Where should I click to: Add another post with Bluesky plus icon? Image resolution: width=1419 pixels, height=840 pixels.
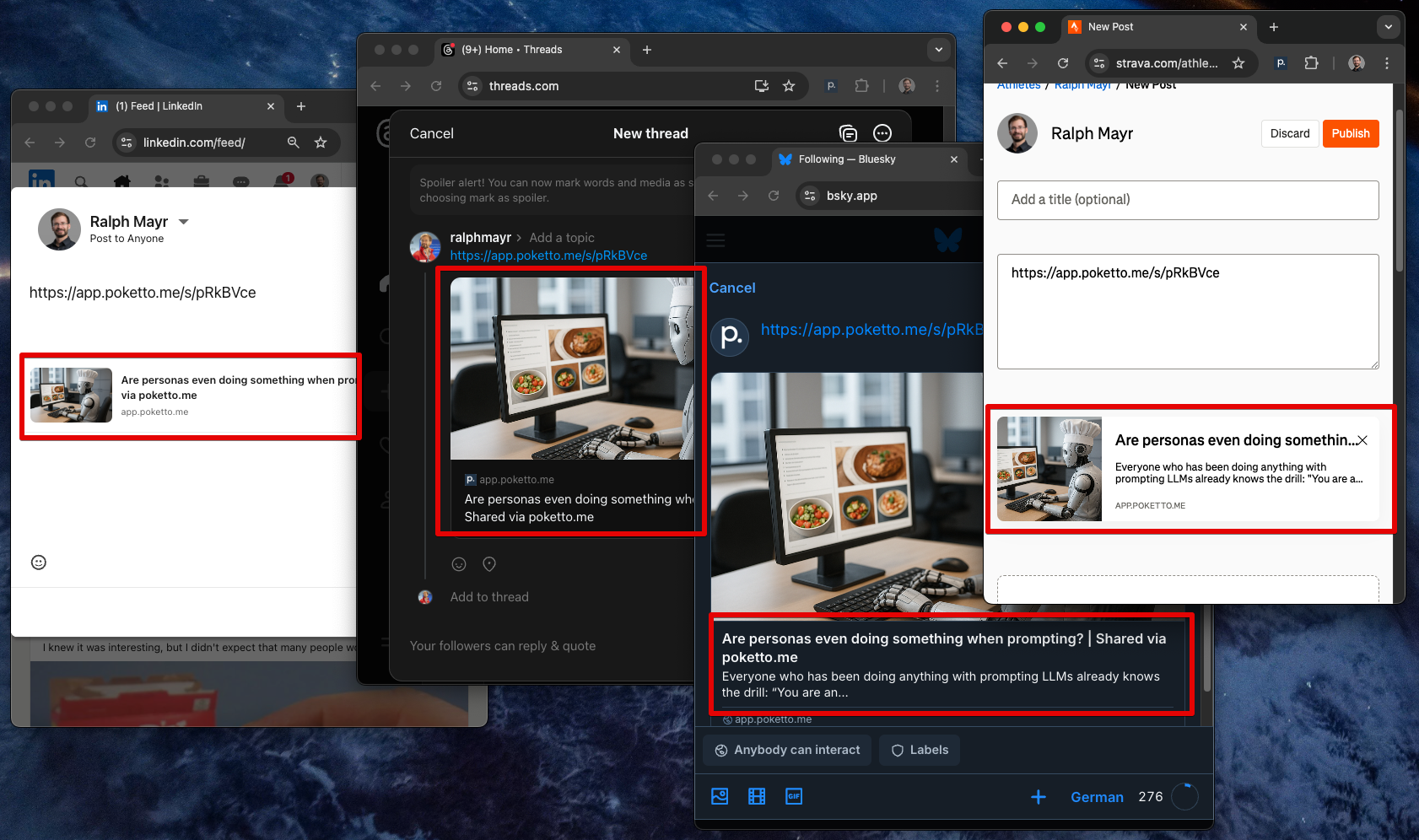[1038, 797]
